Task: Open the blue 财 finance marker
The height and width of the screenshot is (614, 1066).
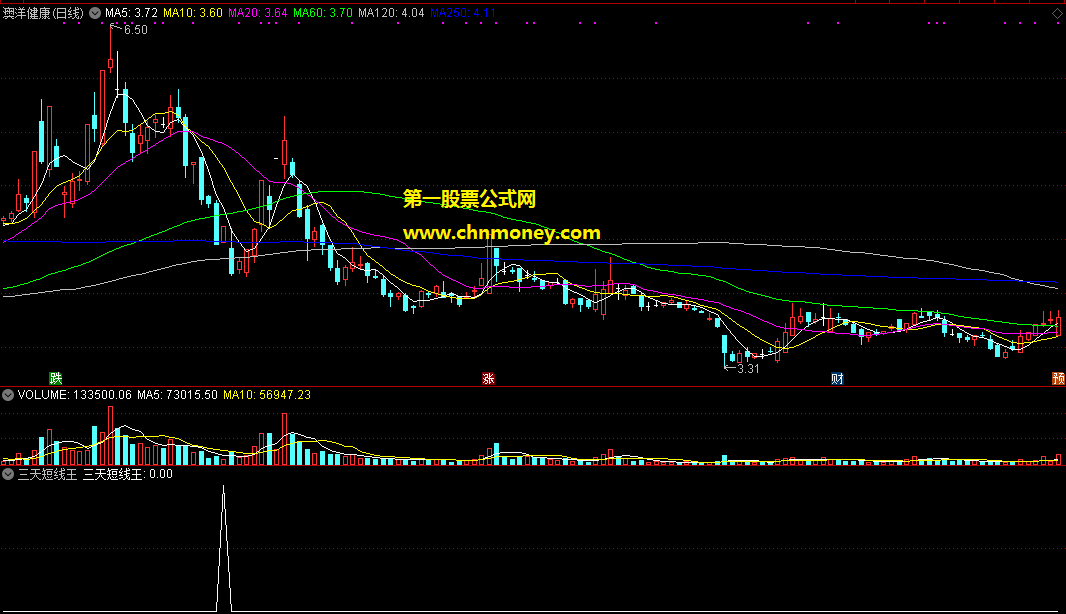Action: pos(837,379)
